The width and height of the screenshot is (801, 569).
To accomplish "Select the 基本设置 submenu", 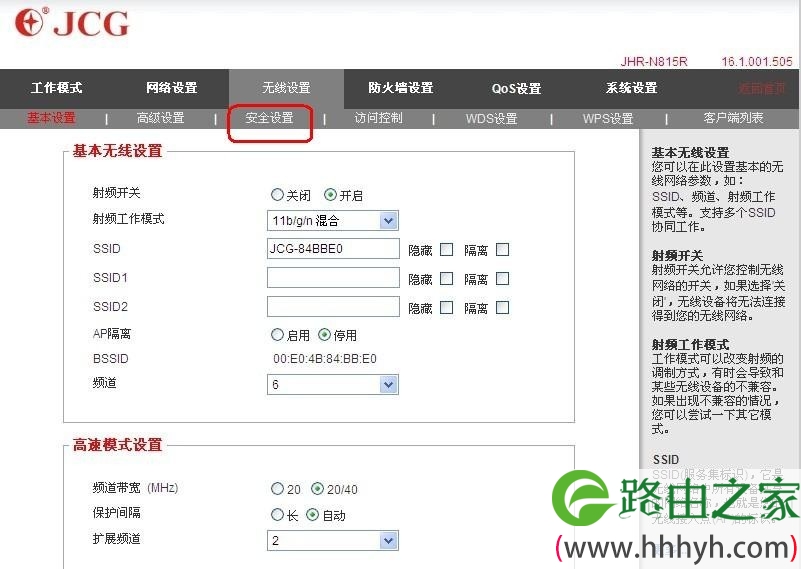I will click(x=51, y=118).
